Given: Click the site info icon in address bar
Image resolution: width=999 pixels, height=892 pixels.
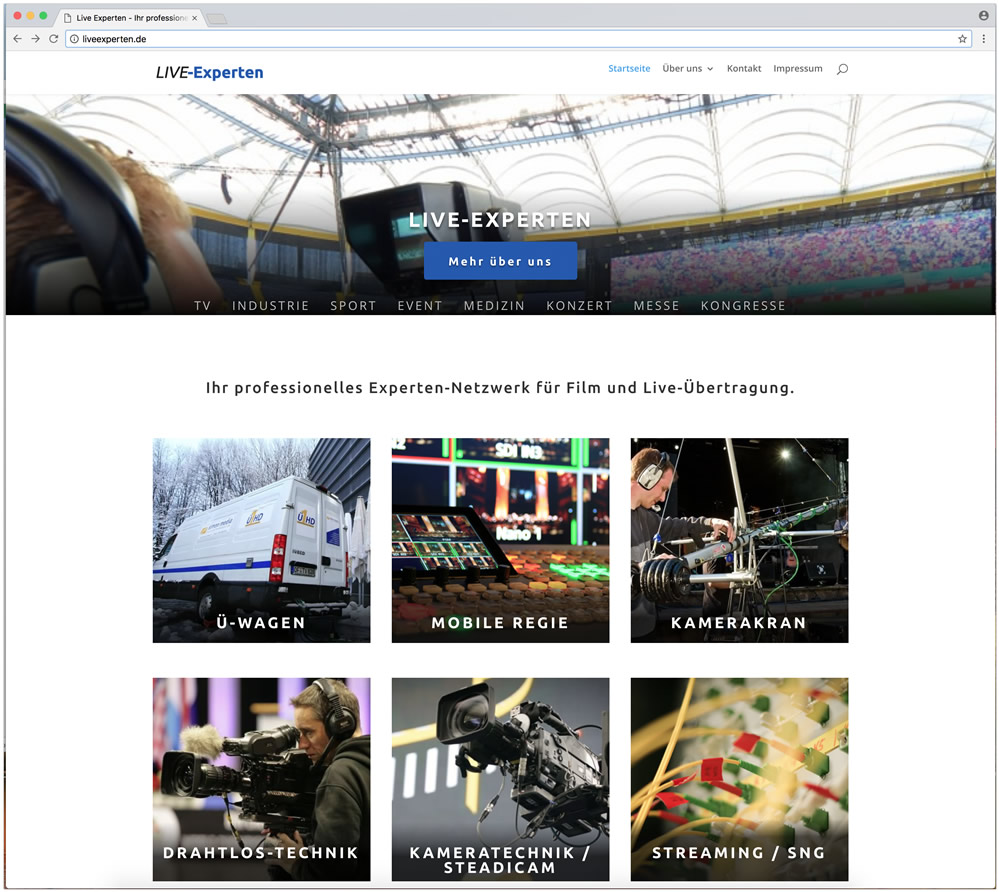Looking at the screenshot, I should point(74,39).
